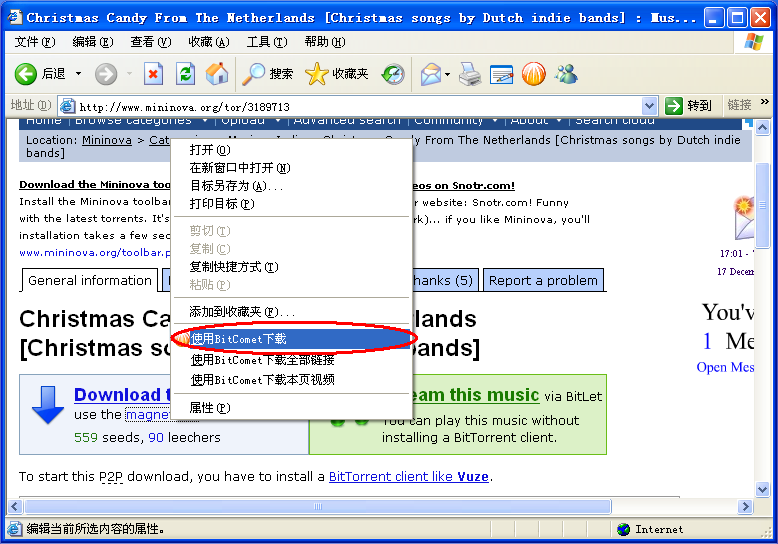Select 使用BitComet下载本页视频 entry
Screen dimensions: 778x544
tap(291, 380)
